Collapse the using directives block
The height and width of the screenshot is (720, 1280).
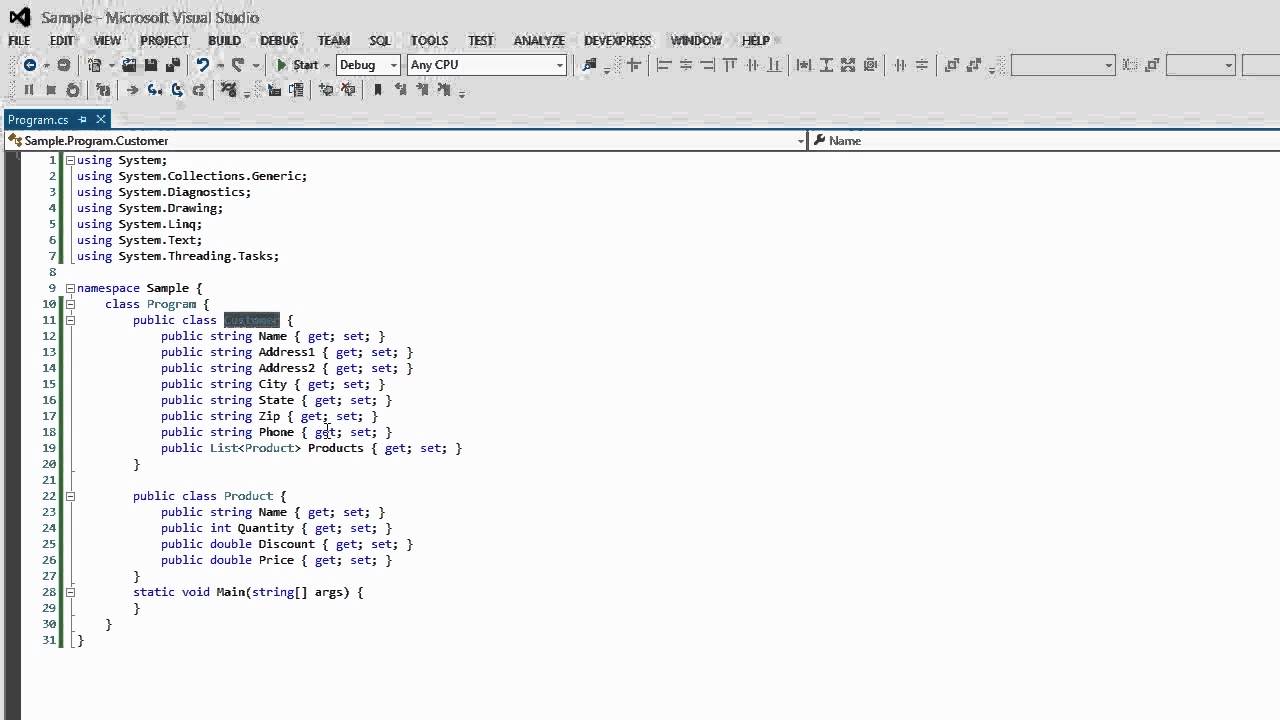(70, 160)
